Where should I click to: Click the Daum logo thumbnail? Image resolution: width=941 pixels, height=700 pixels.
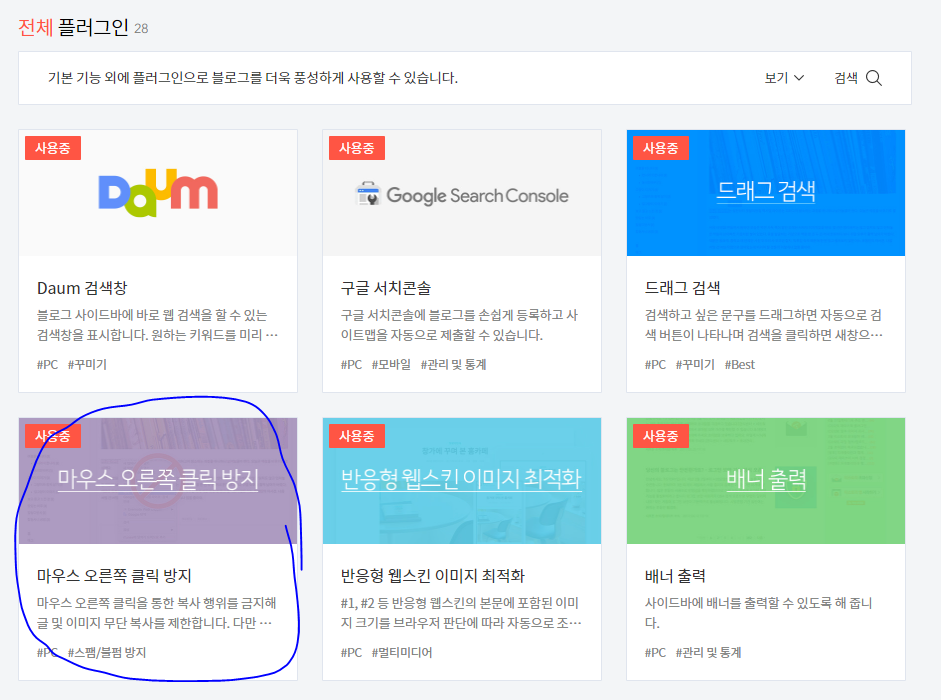coord(158,193)
